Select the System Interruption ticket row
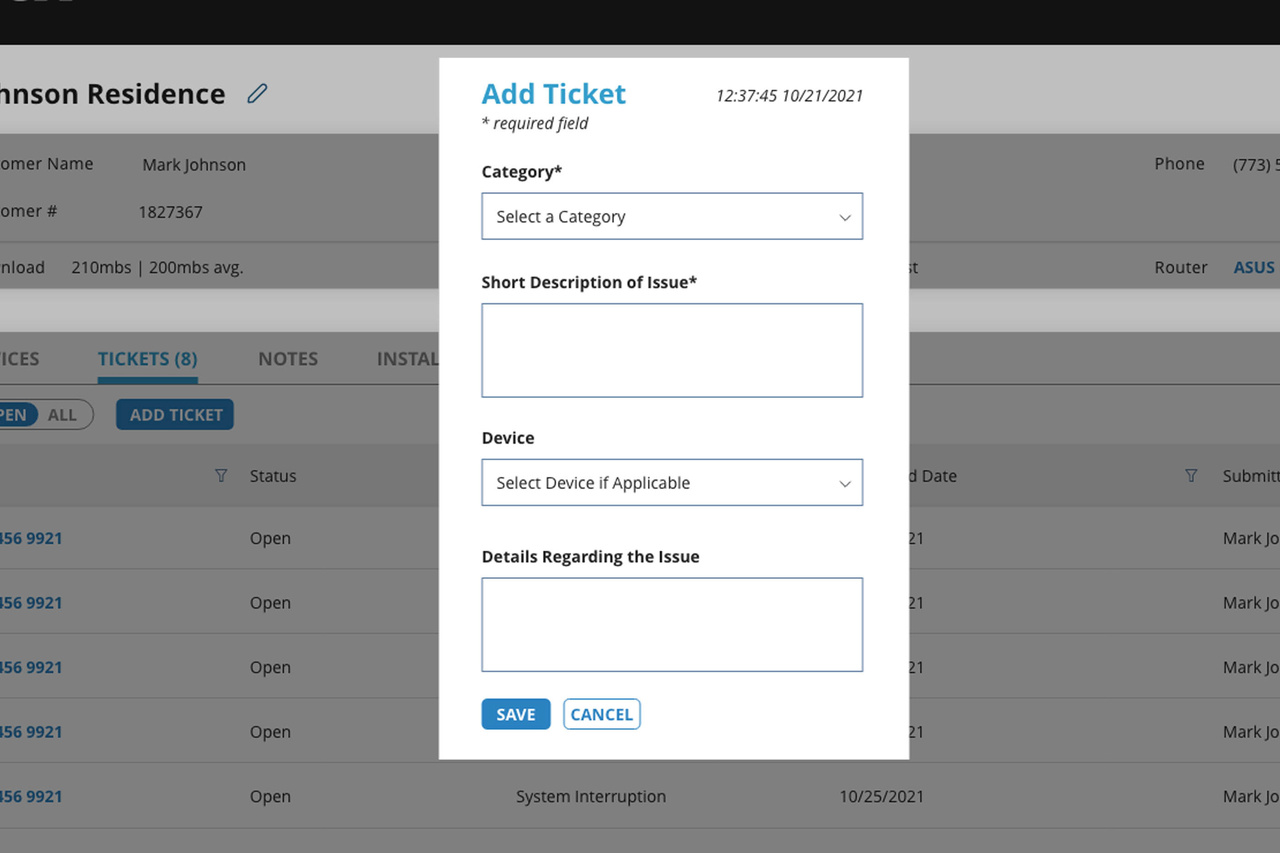 [590, 797]
